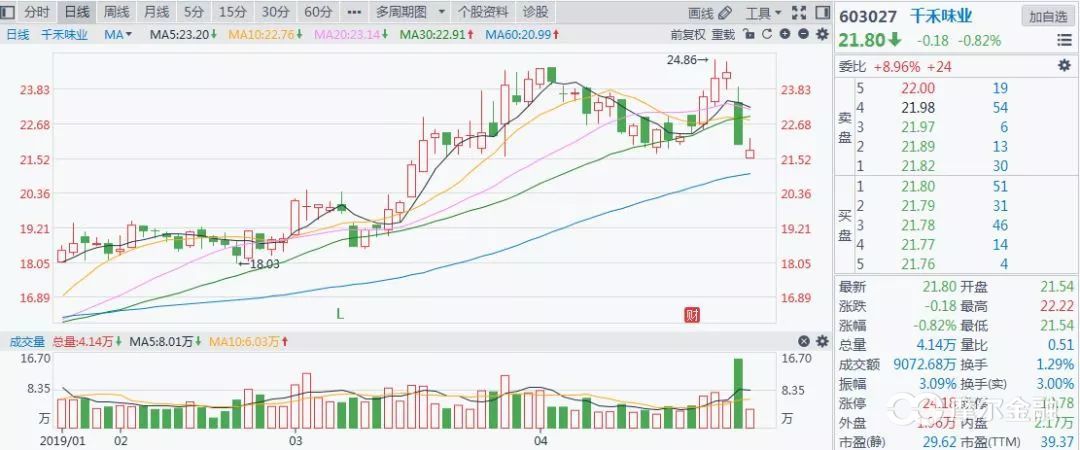Image resolution: width=1080 pixels, height=450 pixels.
Task: Switch to the 分时 tab
Action: pyautogui.click(x=37, y=12)
